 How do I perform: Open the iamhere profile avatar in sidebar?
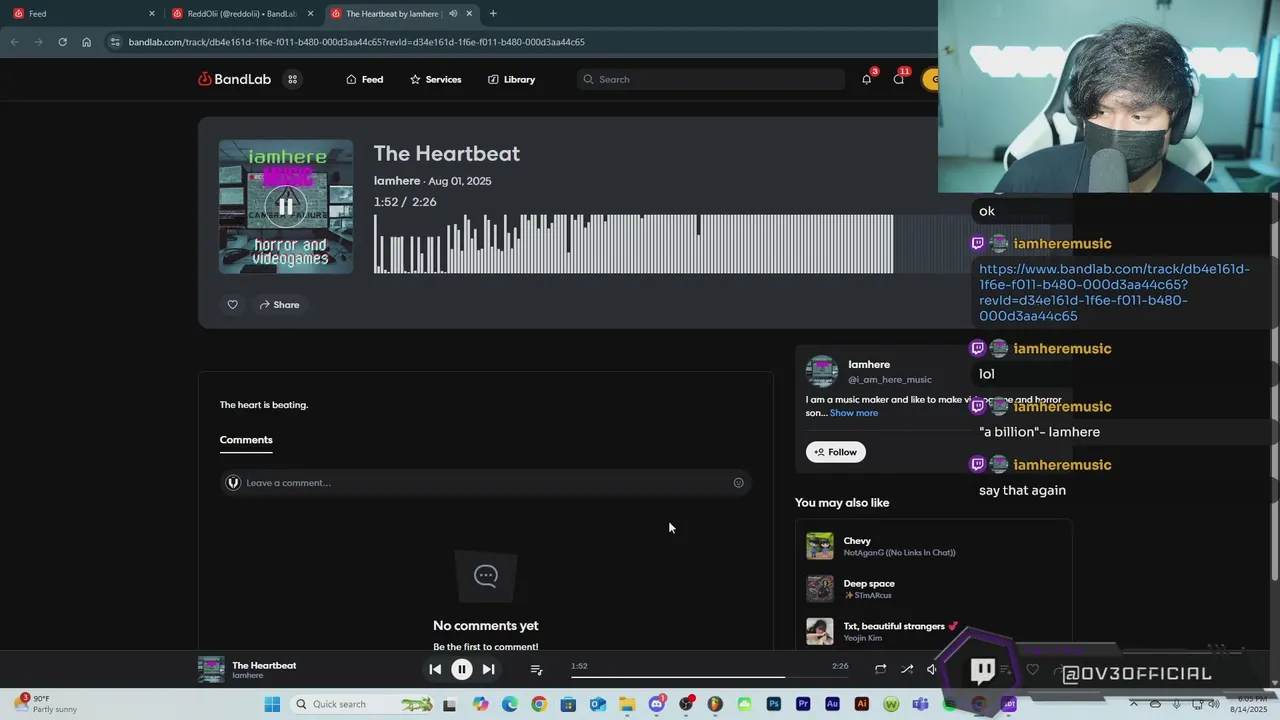(x=822, y=371)
